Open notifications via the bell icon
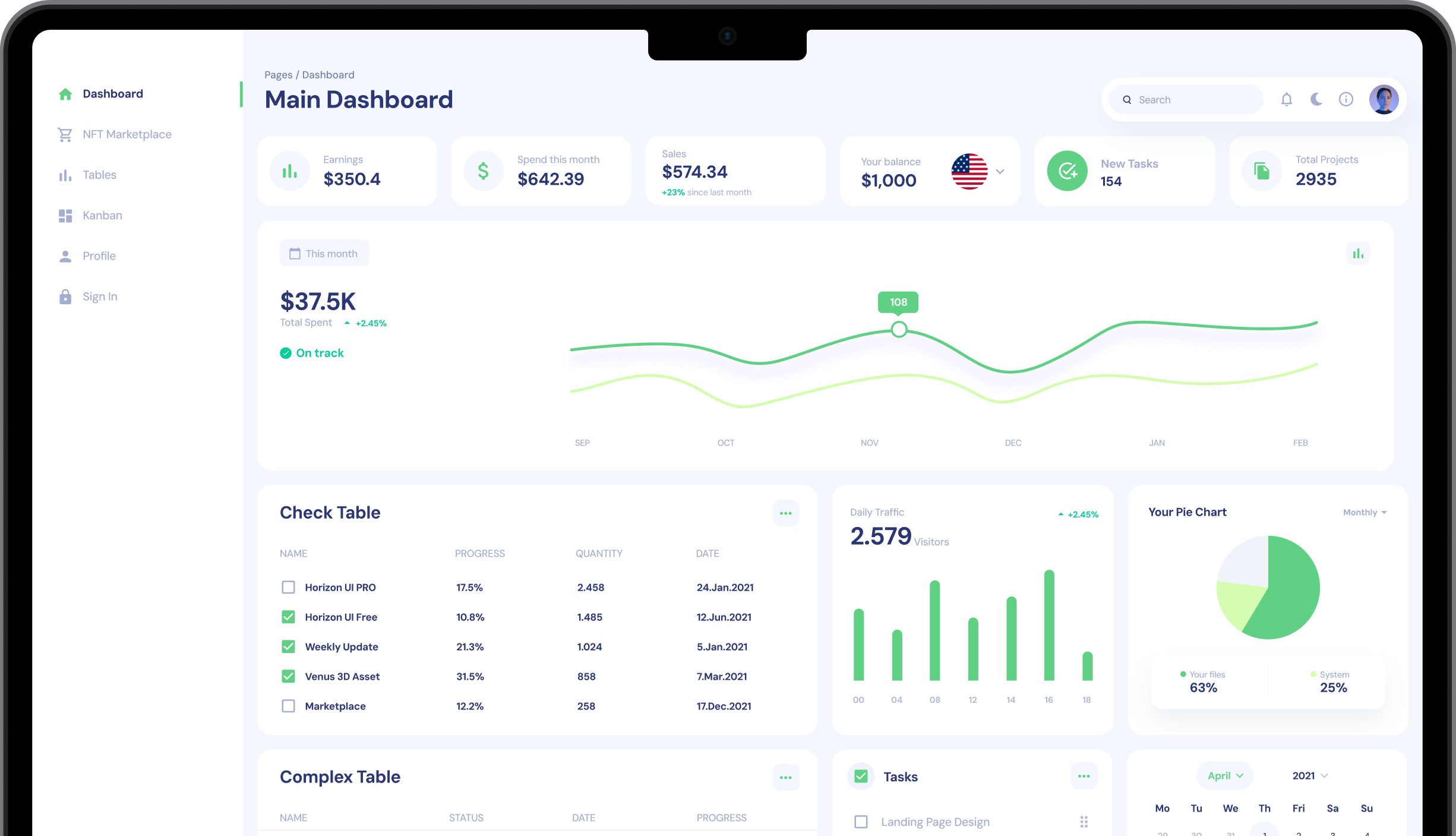Viewport: 1456px width, 836px height. tap(1287, 100)
